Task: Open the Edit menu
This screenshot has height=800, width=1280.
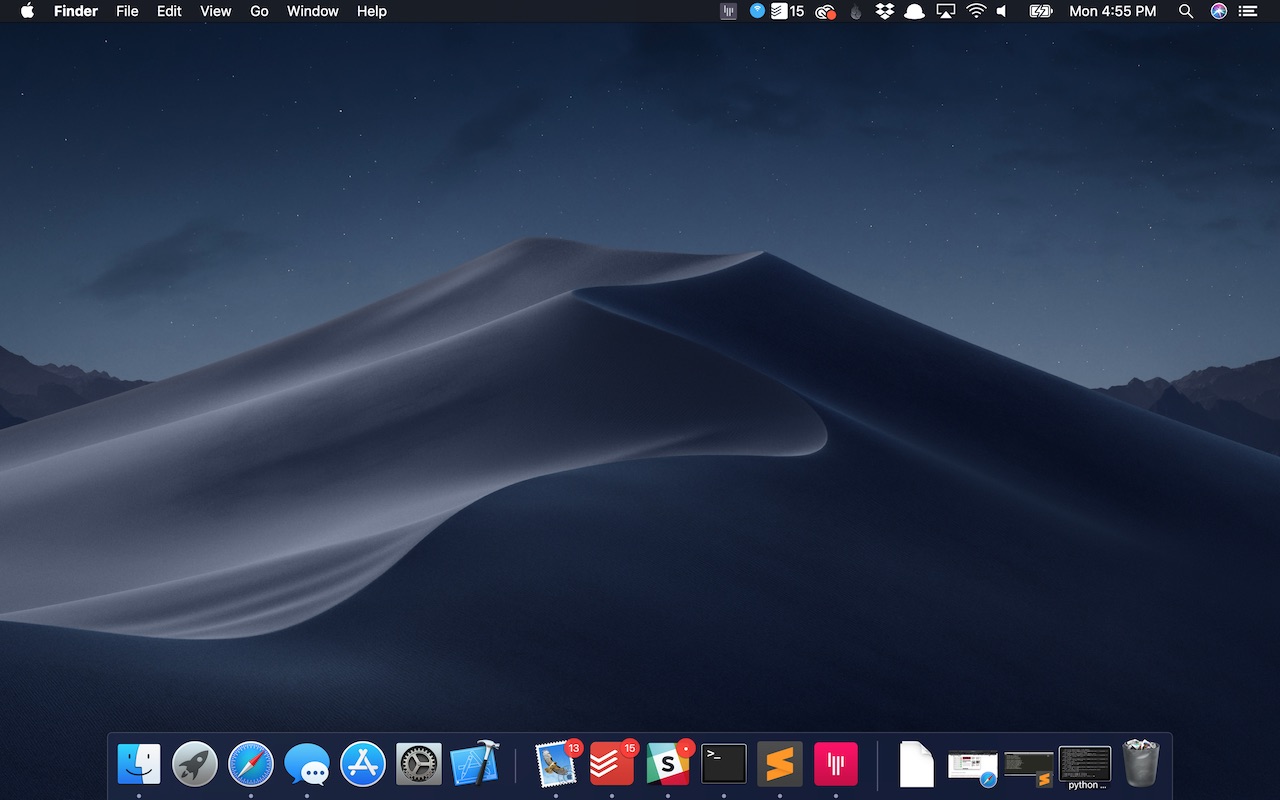Action: [x=169, y=11]
